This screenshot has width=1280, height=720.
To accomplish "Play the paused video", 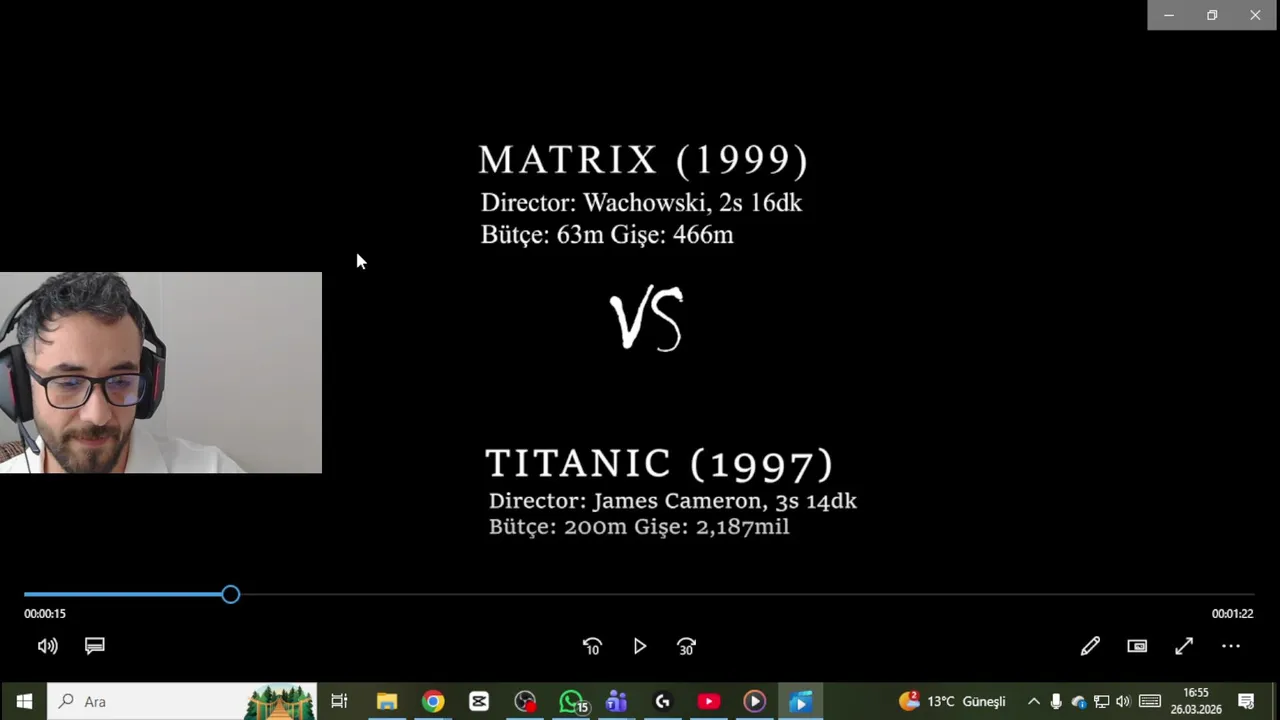I will (x=640, y=647).
